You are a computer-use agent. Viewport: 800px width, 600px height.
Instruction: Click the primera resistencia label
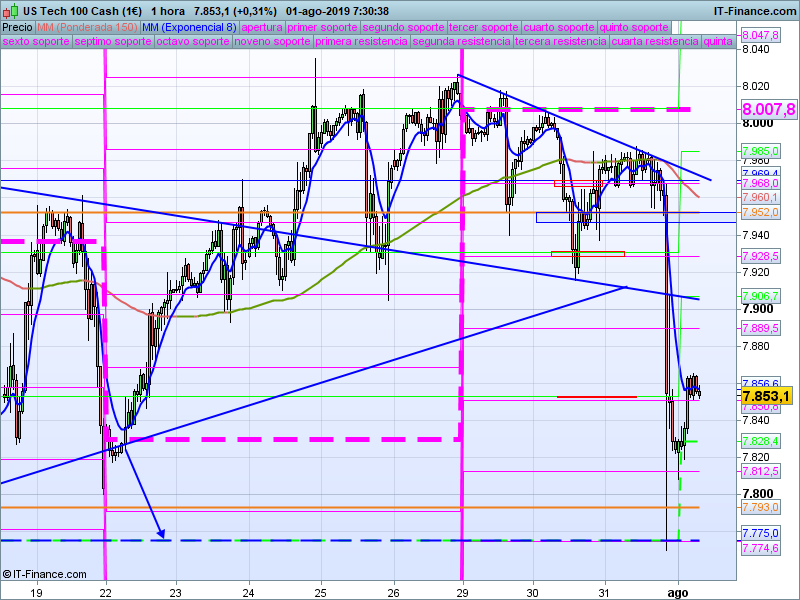tap(361, 41)
